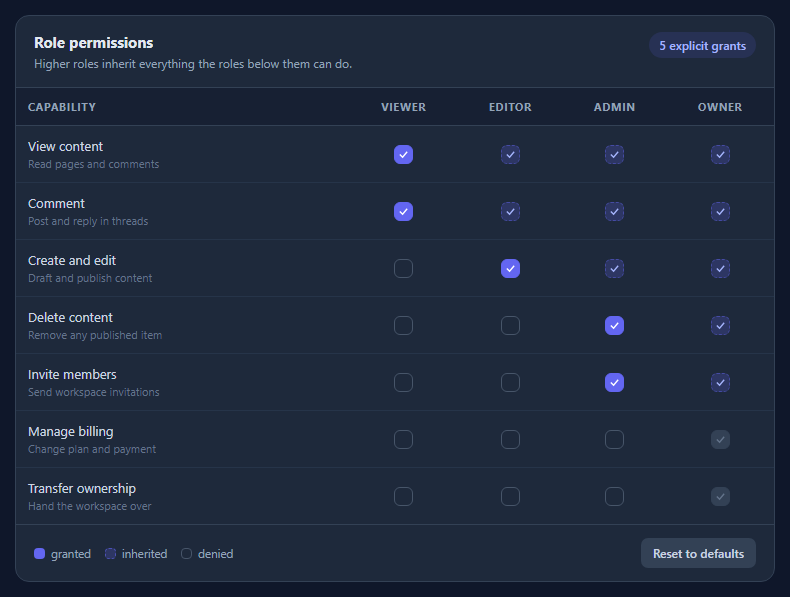Toggle Admin checkbox in Comment row
This screenshot has width=790, height=597.
(x=614, y=212)
